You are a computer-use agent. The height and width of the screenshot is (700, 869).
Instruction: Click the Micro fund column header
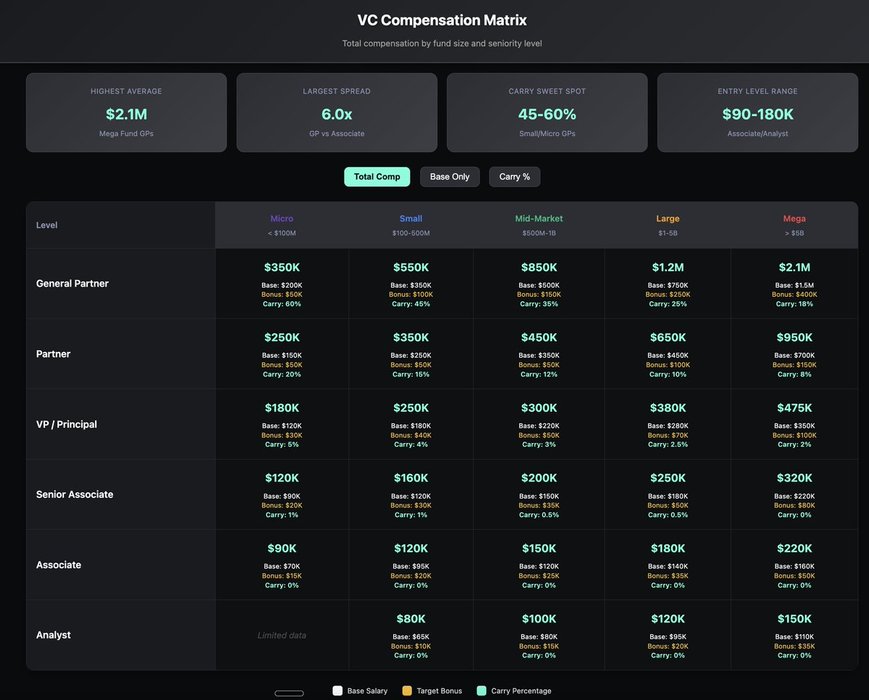point(282,225)
